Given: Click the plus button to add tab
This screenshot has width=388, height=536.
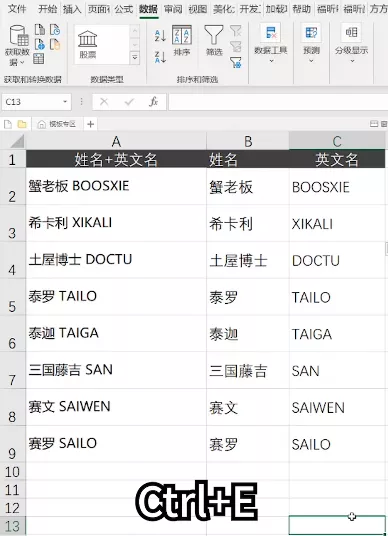Looking at the screenshot, I should pos(91,124).
